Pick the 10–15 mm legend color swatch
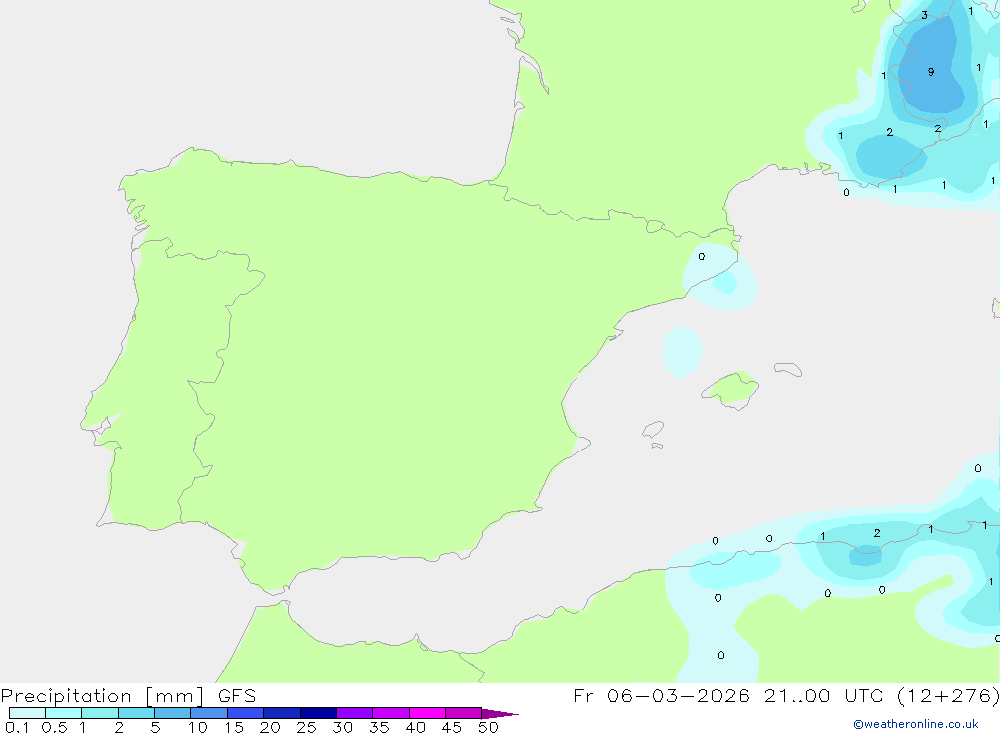Screen dimensions: 1000x733 tap(209, 713)
